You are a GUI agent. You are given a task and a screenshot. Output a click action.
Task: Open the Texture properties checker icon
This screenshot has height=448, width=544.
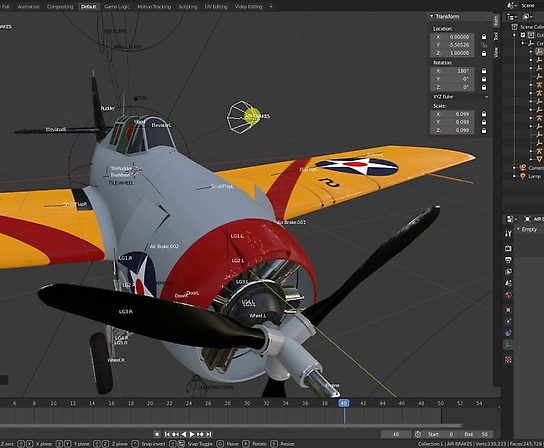coord(508,360)
